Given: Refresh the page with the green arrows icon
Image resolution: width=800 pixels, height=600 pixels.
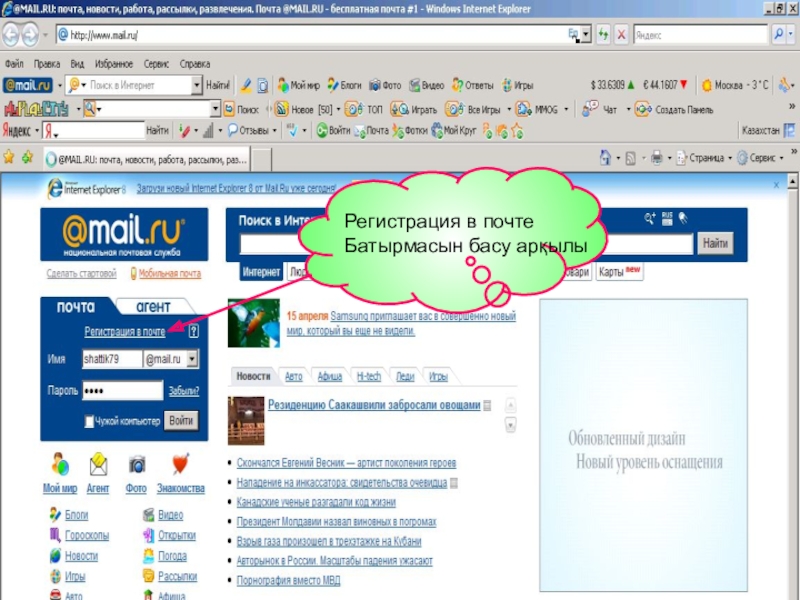Looking at the screenshot, I should [603, 35].
